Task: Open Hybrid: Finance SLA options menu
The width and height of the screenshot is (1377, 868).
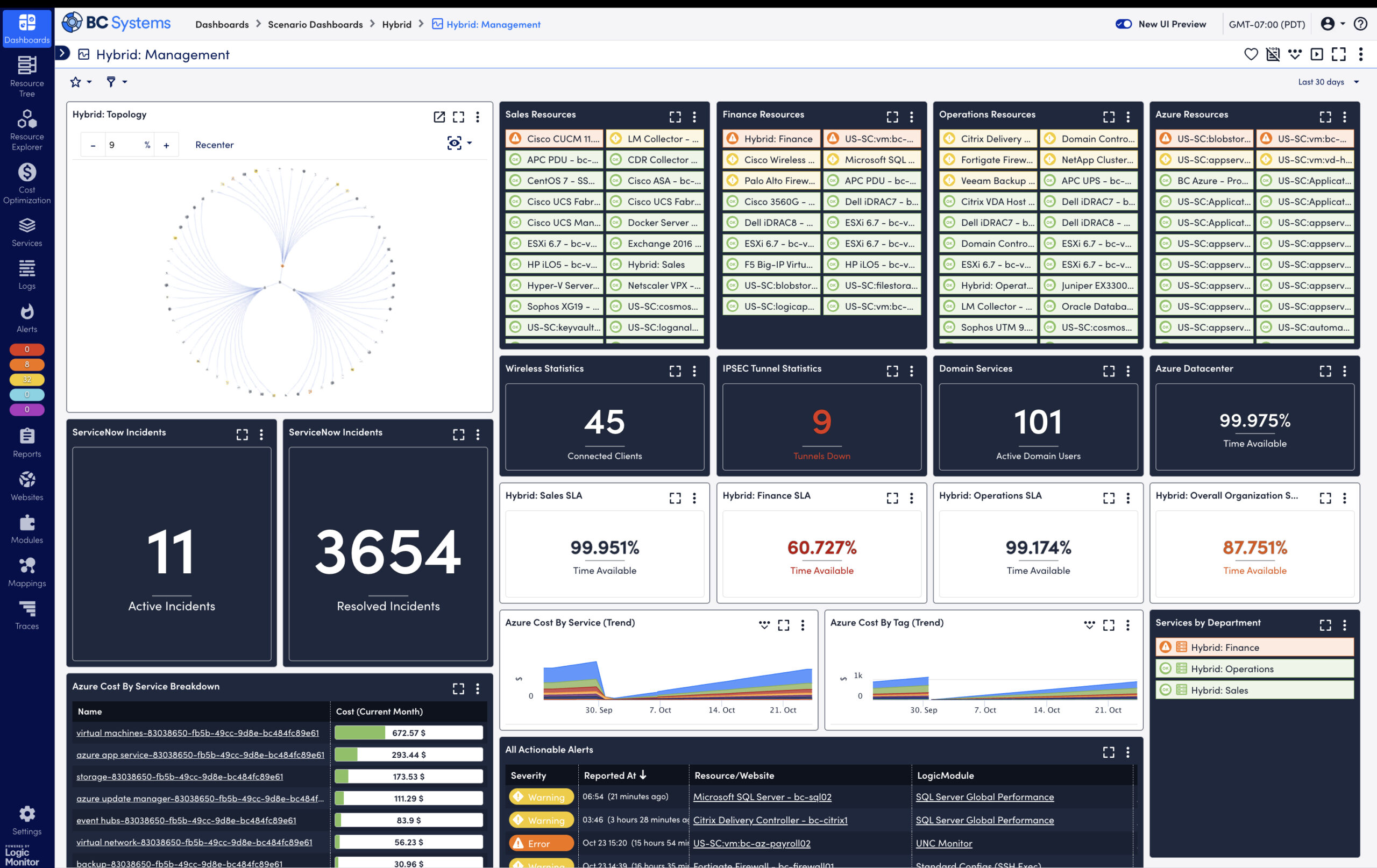Action: (x=912, y=498)
